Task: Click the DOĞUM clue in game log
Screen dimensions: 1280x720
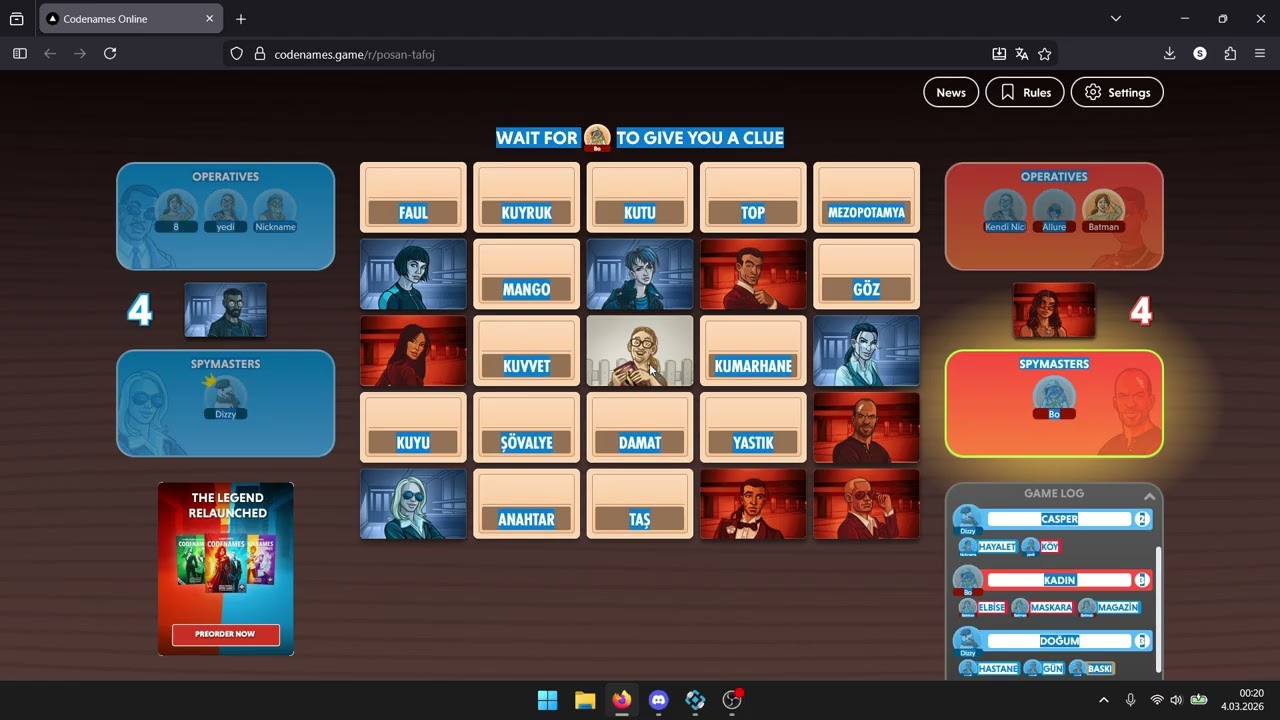Action: coord(1059,641)
